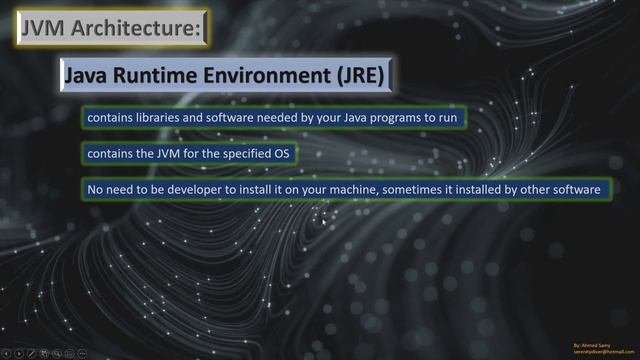640x360 pixels.
Task: Open more slideshow options ellipsis icon
Action: click(x=82, y=353)
